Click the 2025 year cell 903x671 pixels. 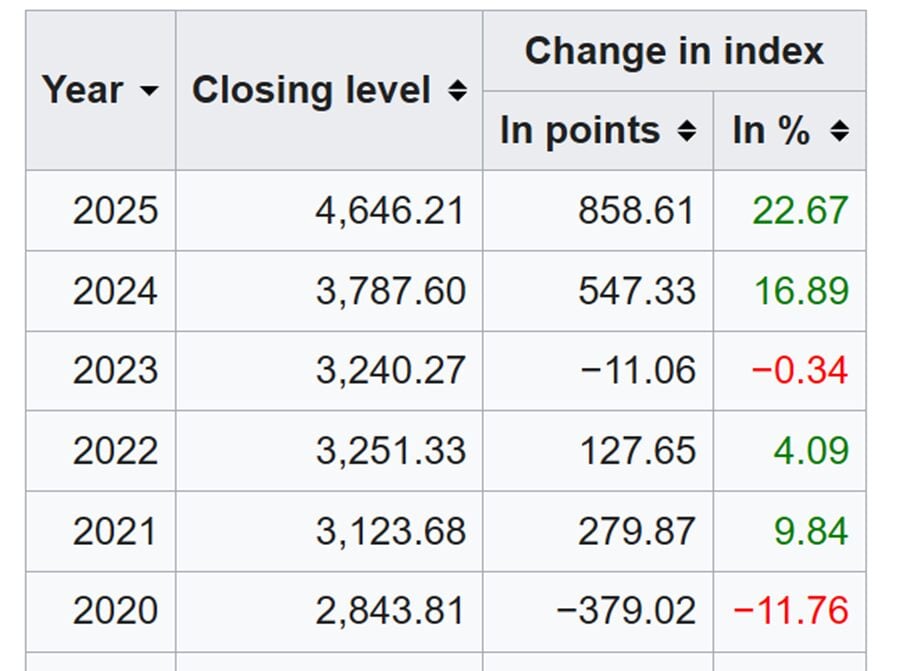coord(115,211)
